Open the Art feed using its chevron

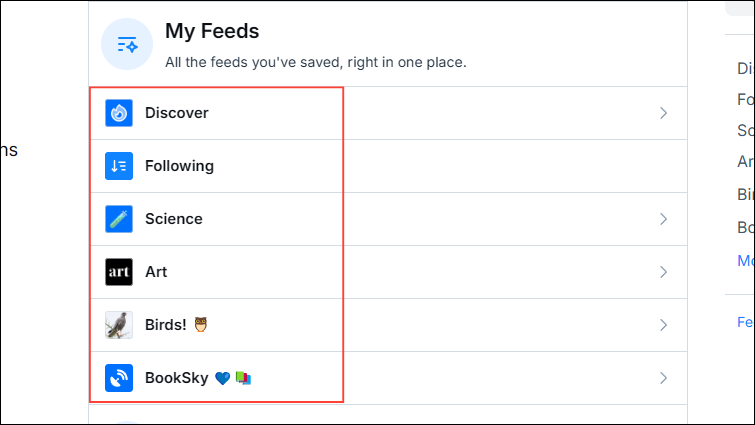point(663,272)
